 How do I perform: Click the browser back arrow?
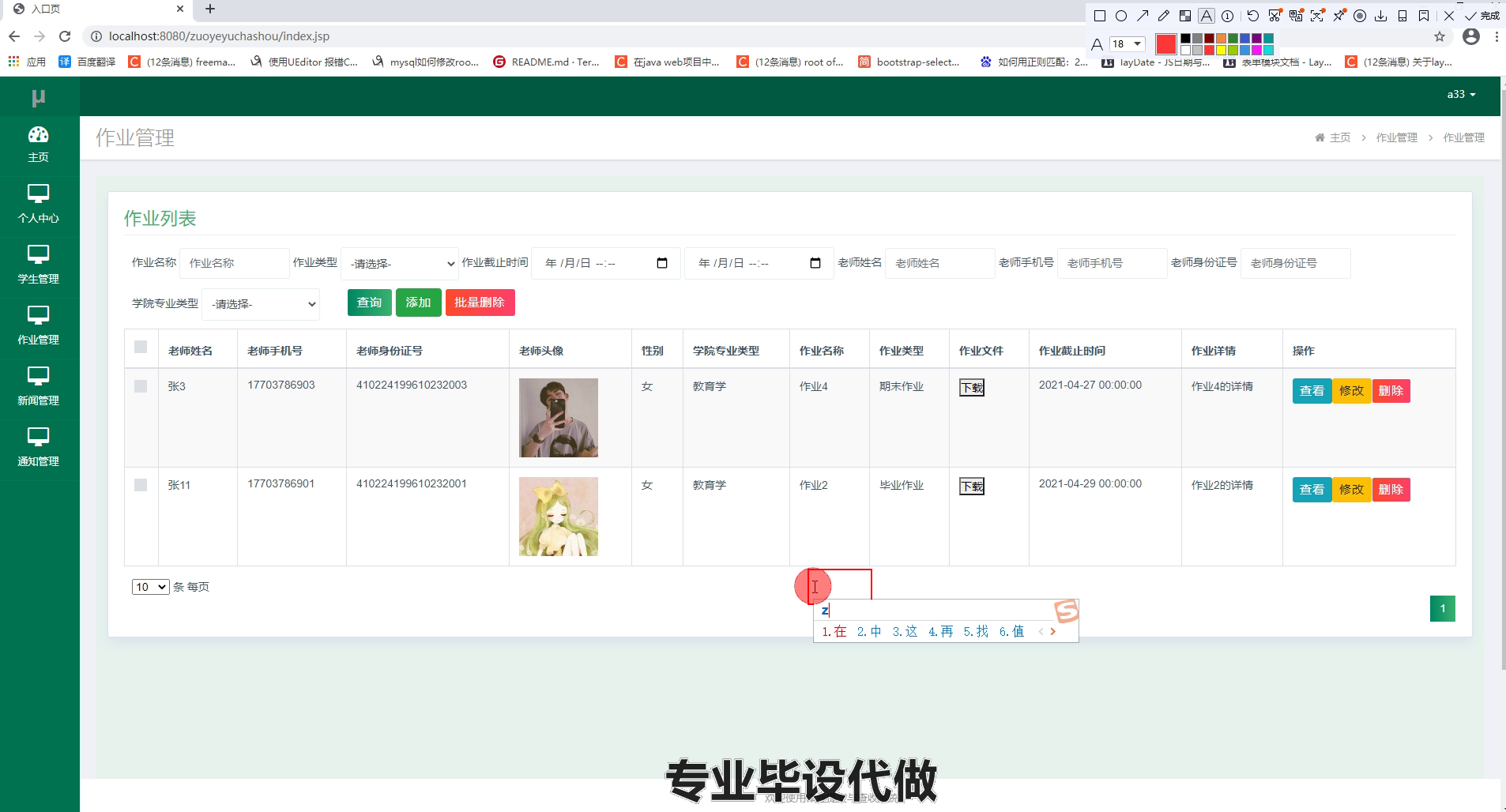14,36
